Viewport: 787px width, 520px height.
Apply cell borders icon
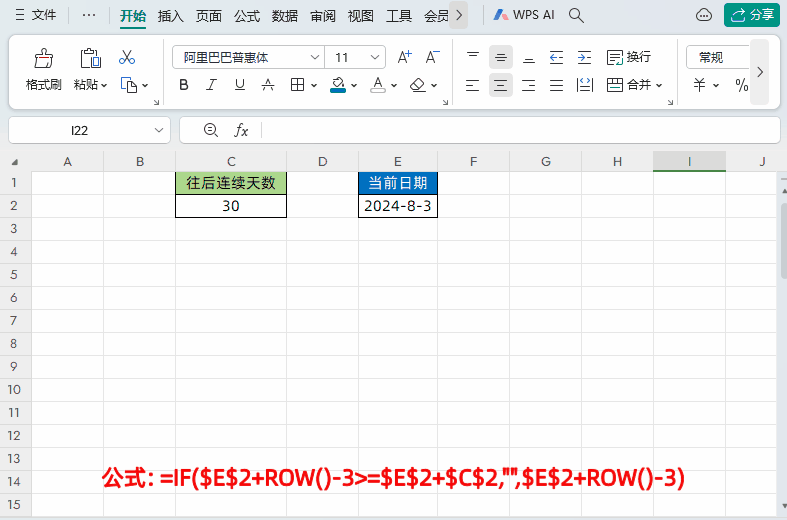coord(298,85)
